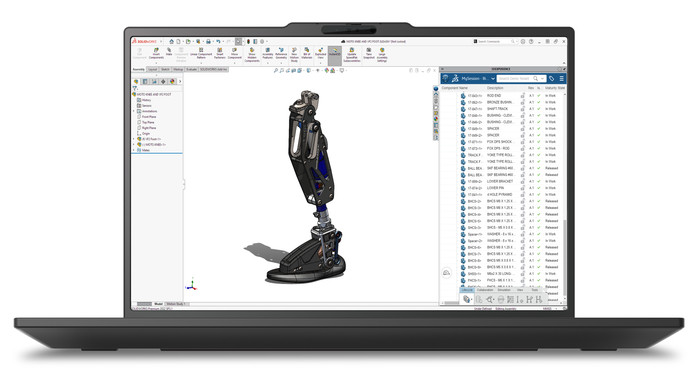This screenshot has width=700, height=369.
Task: Expand more manager tabs chevron arrow
Action: click(x=180, y=82)
